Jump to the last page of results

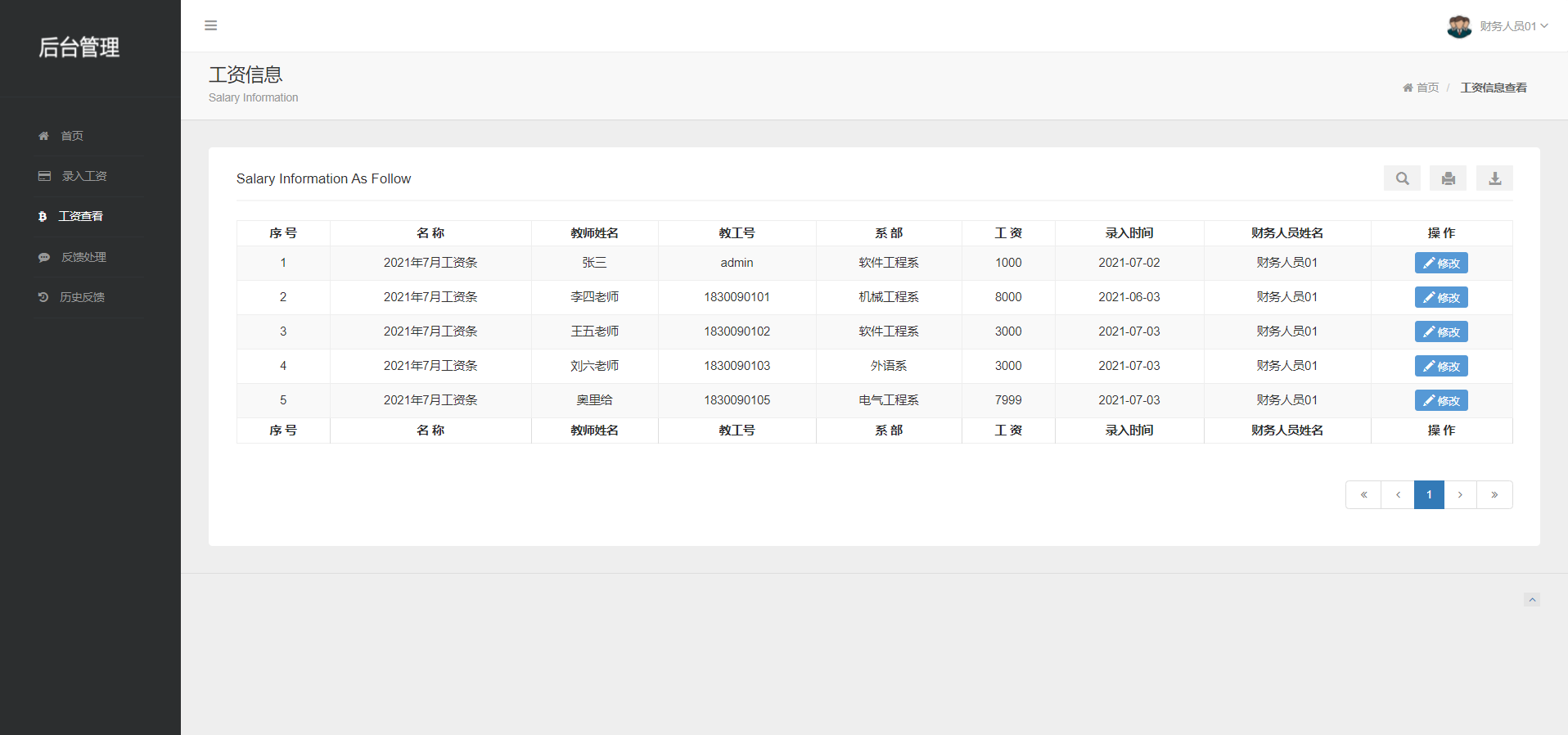[x=1494, y=494]
